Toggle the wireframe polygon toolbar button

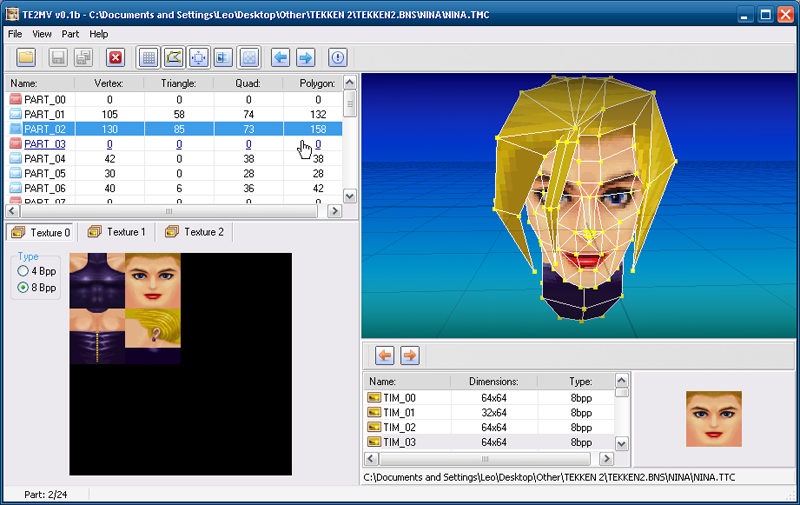pos(174,58)
